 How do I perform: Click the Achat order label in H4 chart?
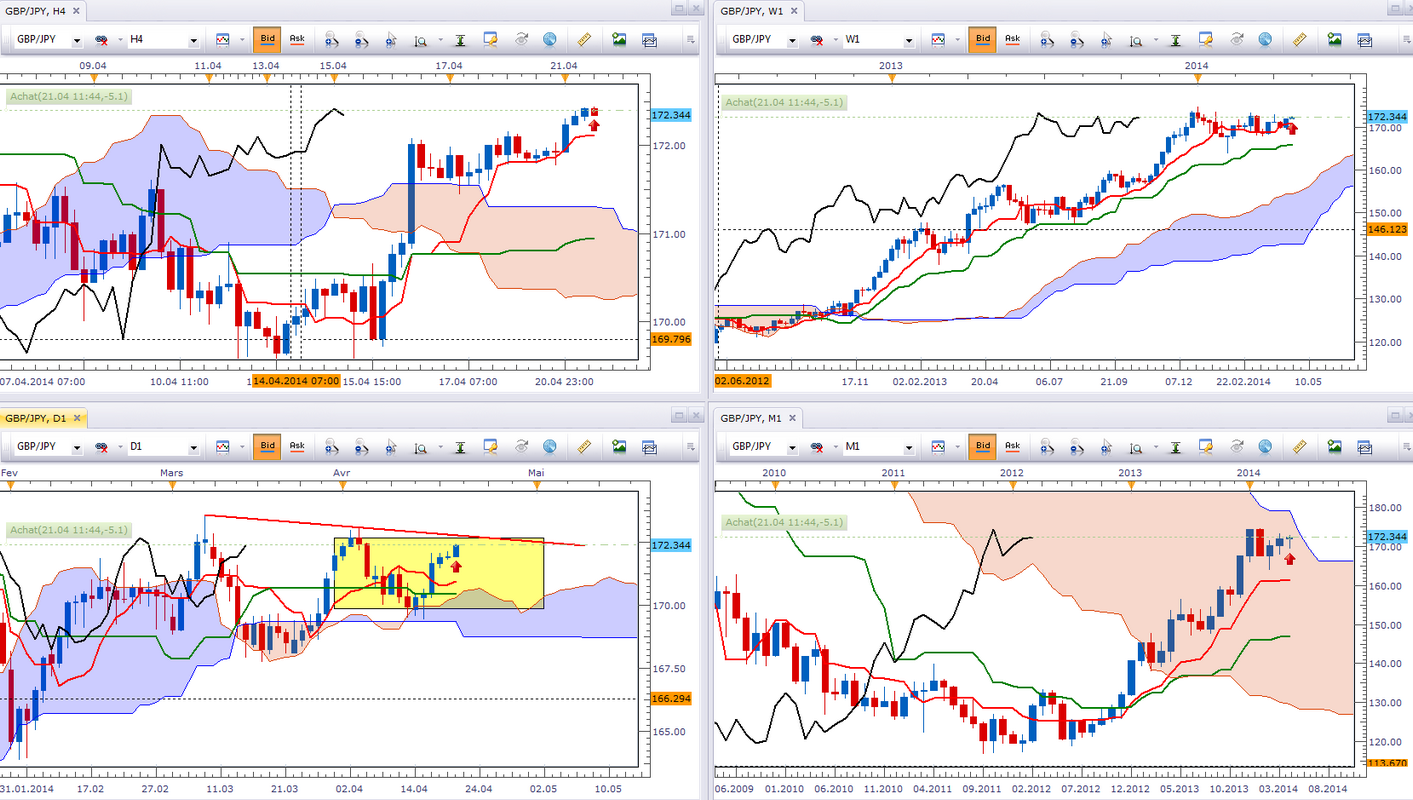click(x=70, y=97)
